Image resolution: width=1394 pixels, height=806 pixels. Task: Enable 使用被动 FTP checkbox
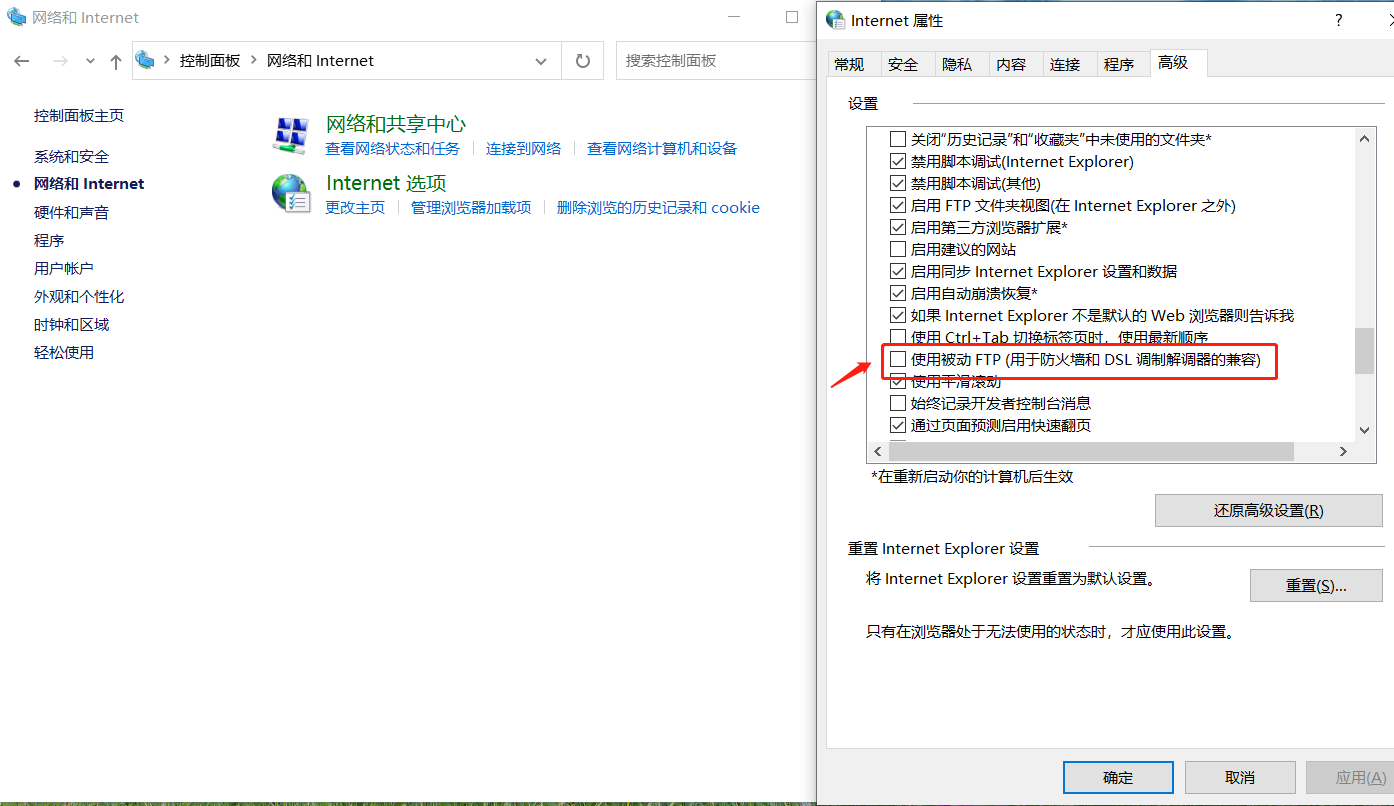(898, 359)
